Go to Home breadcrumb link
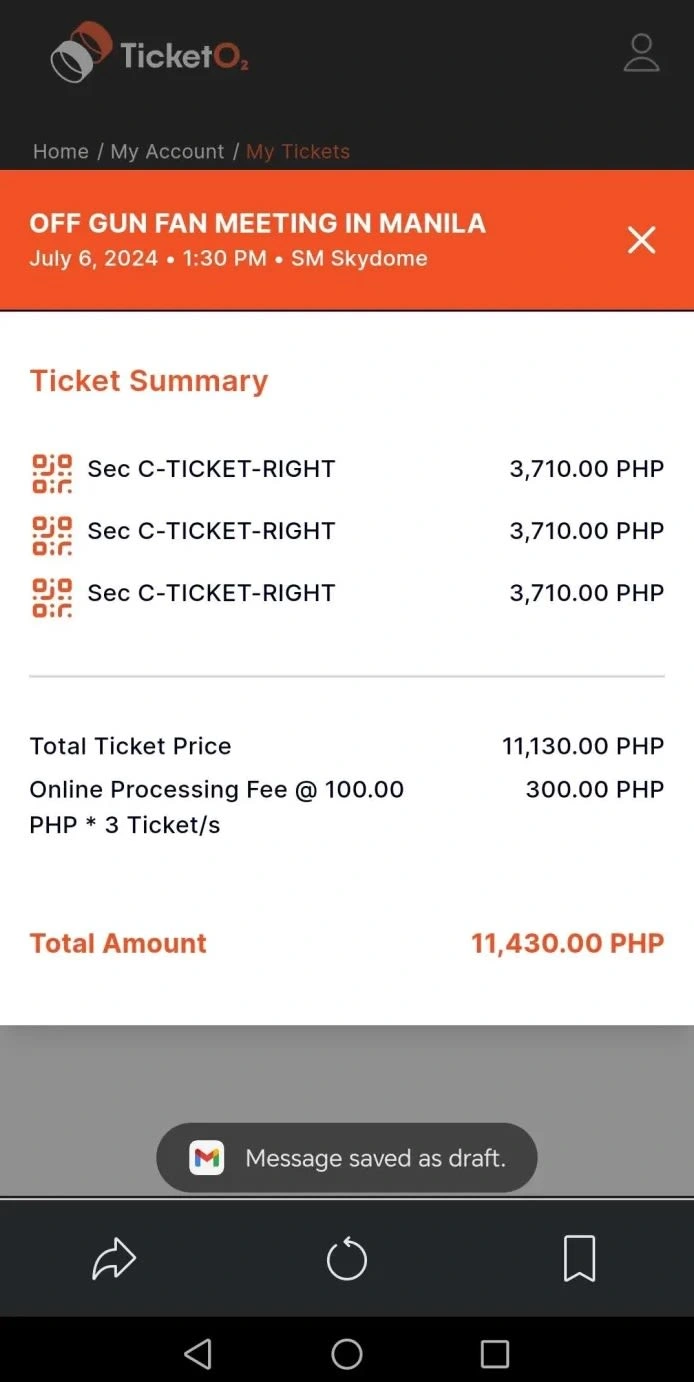 [x=61, y=152]
